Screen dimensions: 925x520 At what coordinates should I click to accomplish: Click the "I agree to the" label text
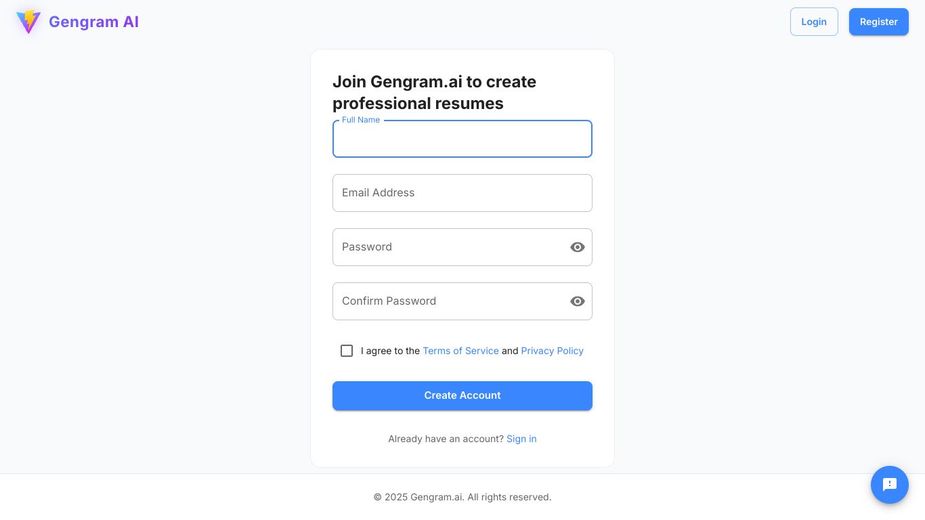[x=390, y=351]
